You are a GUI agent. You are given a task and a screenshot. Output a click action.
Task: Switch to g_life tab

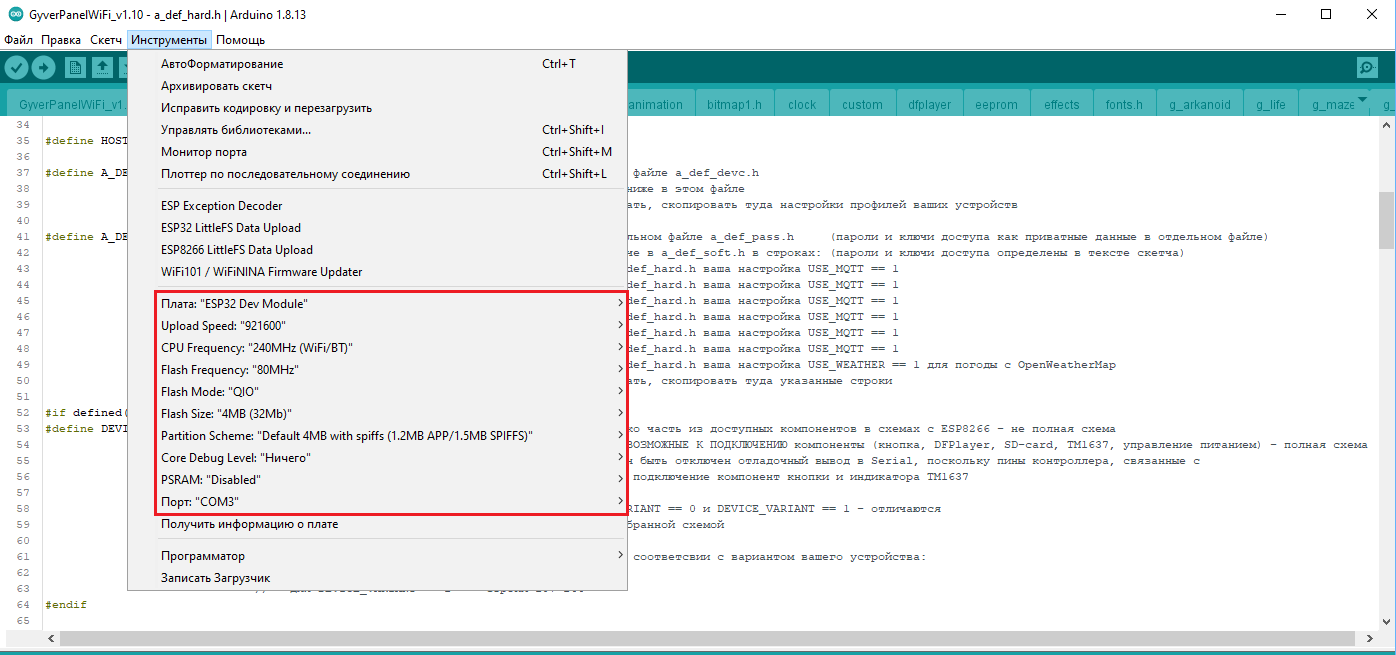pyautogui.click(x=1271, y=104)
